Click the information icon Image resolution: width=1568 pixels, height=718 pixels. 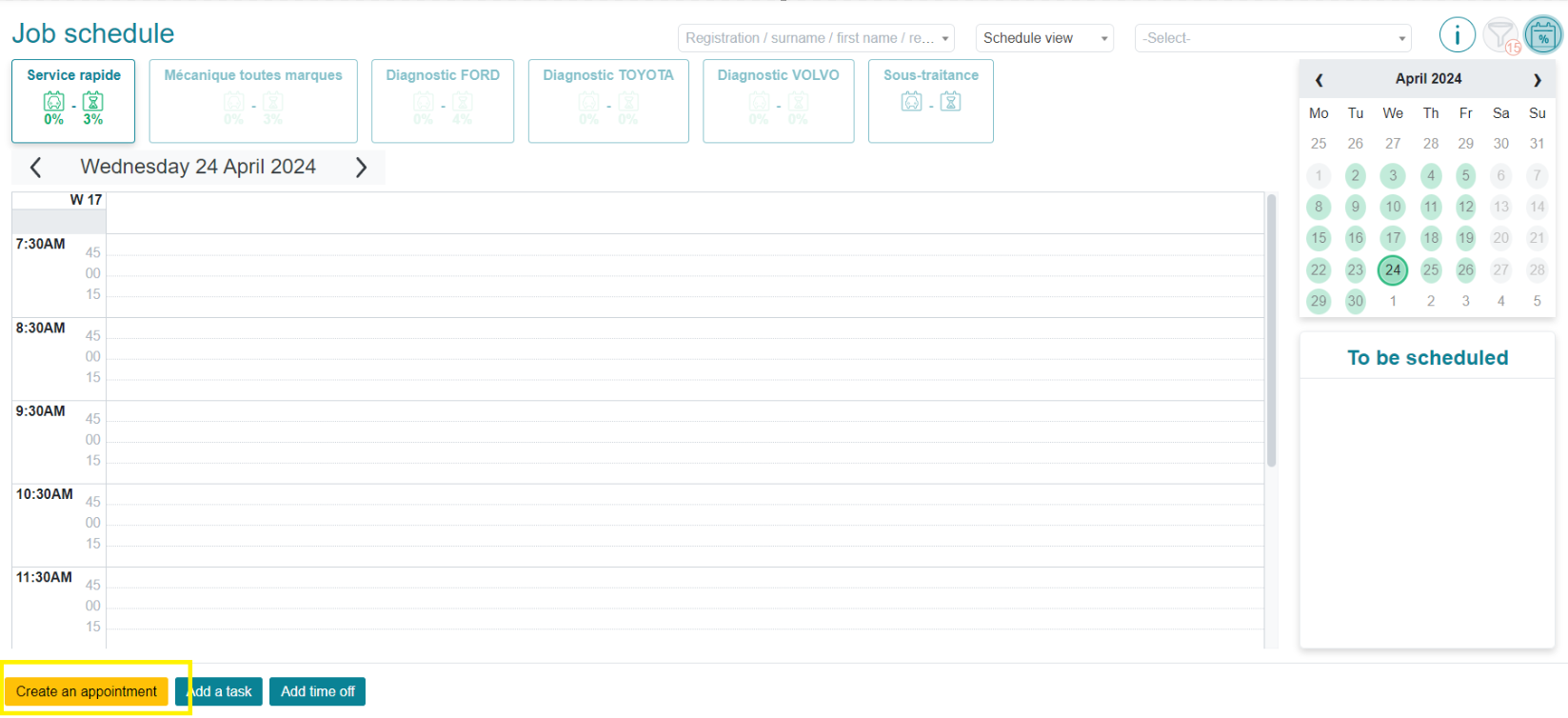coord(1457,35)
